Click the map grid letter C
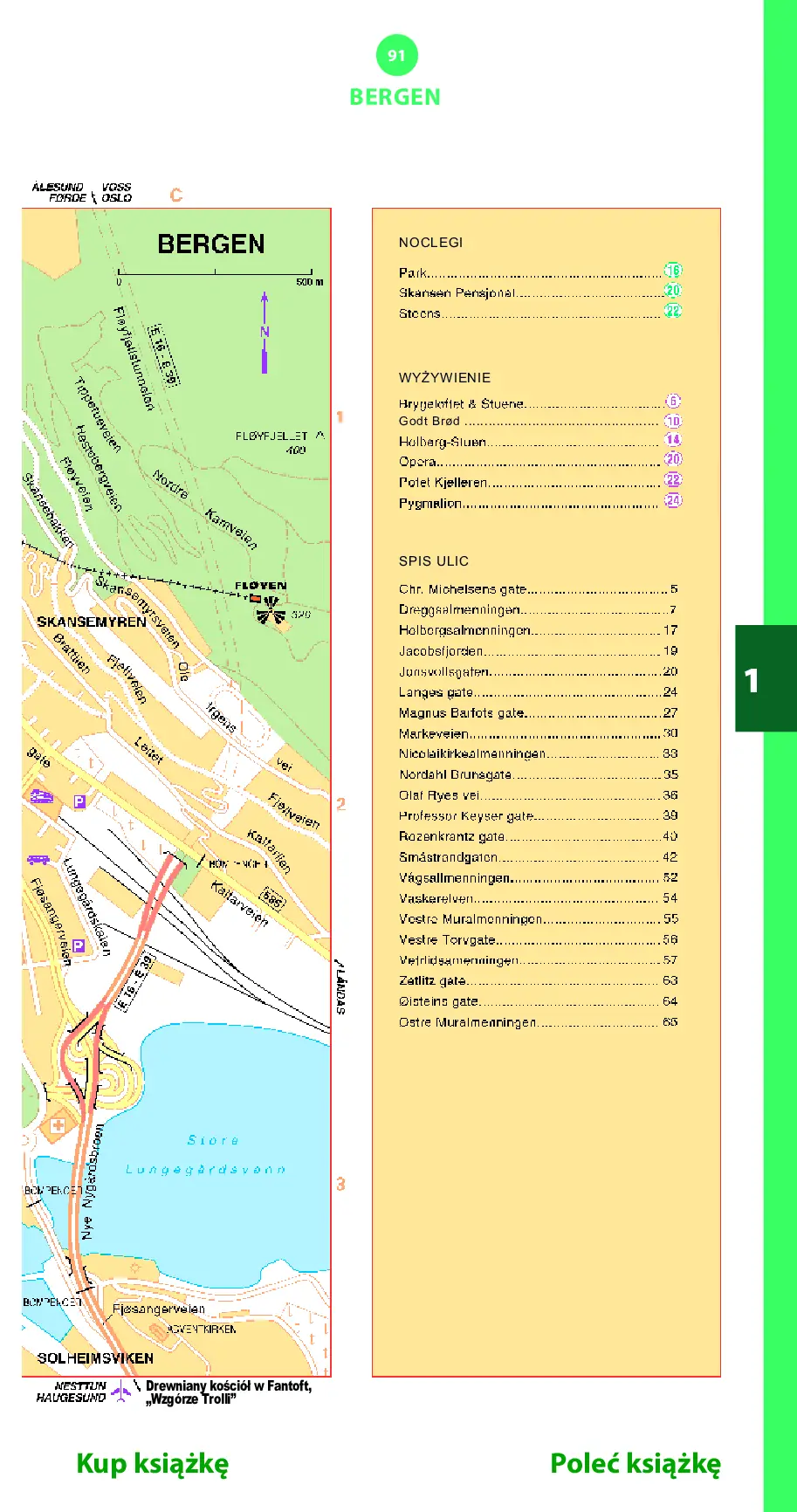 [x=176, y=195]
